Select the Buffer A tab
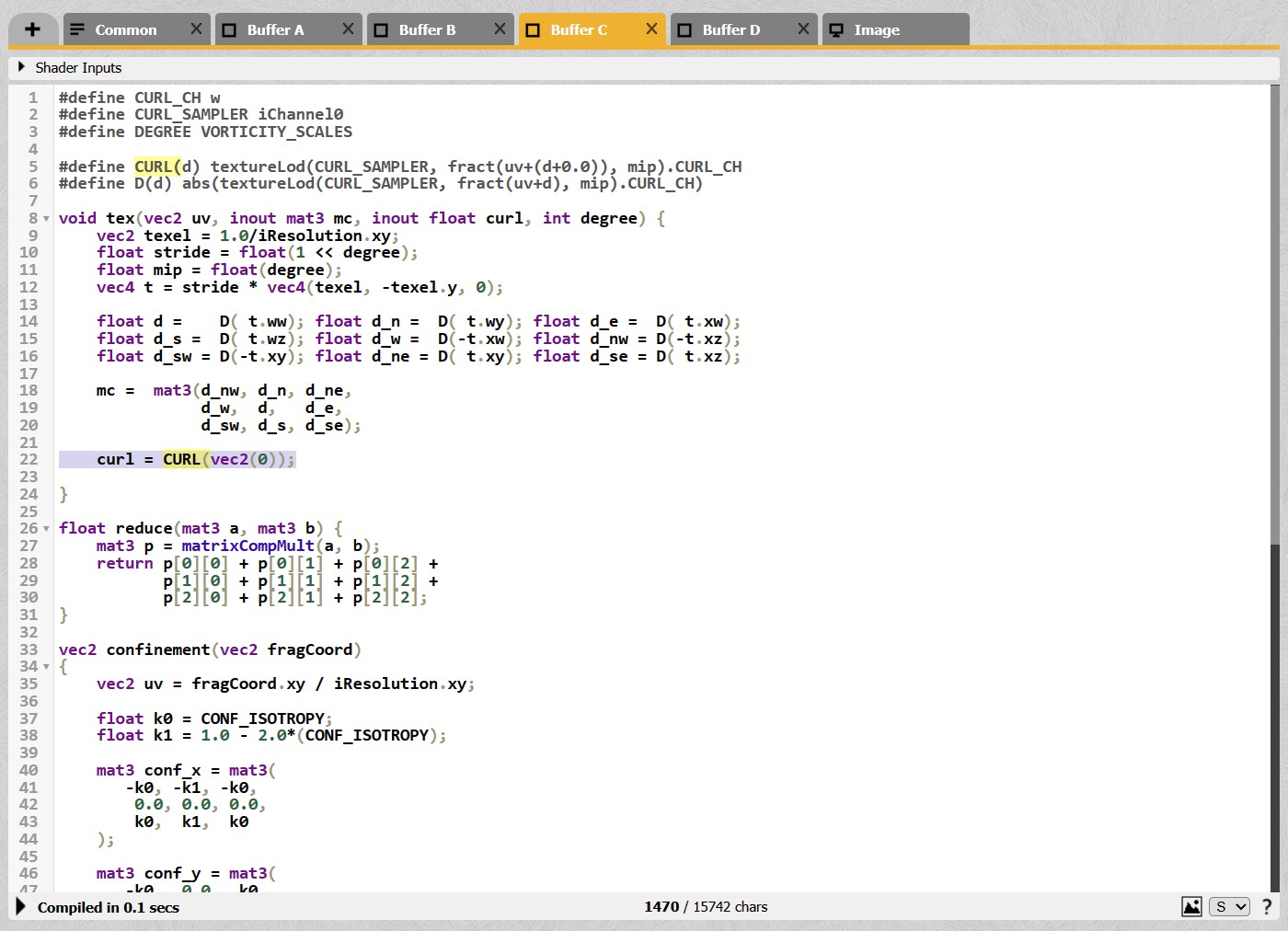The width and height of the screenshot is (1288, 931). tap(275, 29)
